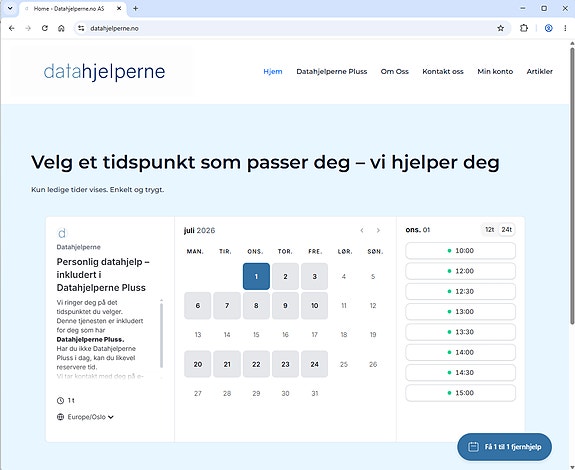The height and width of the screenshot is (470, 575).
Task: Book the 12:00 time slot
Action: coord(461,271)
